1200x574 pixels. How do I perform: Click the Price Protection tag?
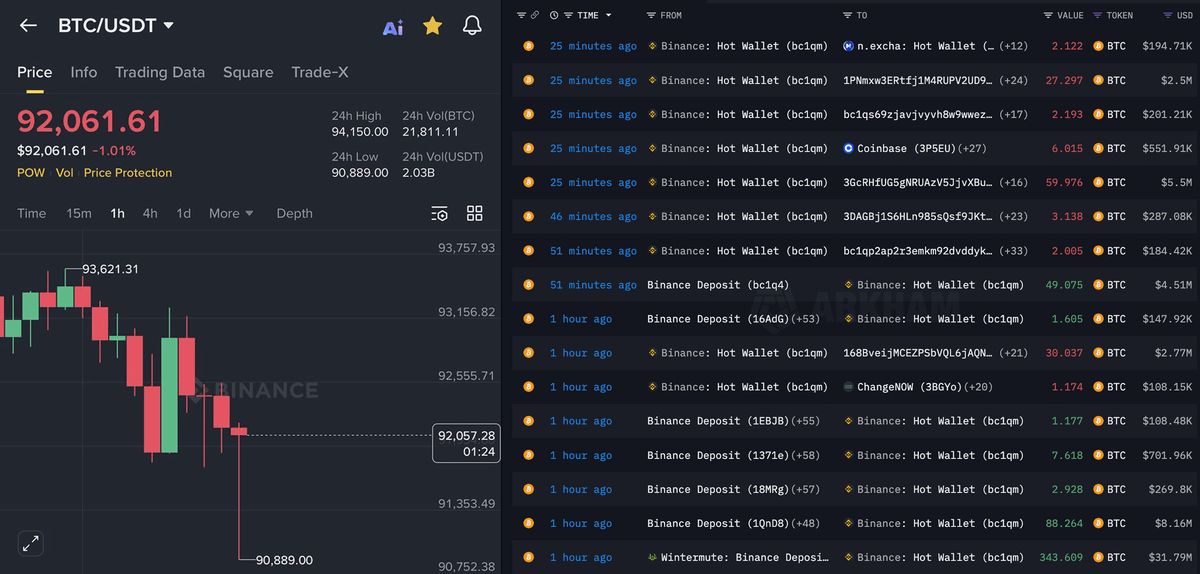(128, 173)
